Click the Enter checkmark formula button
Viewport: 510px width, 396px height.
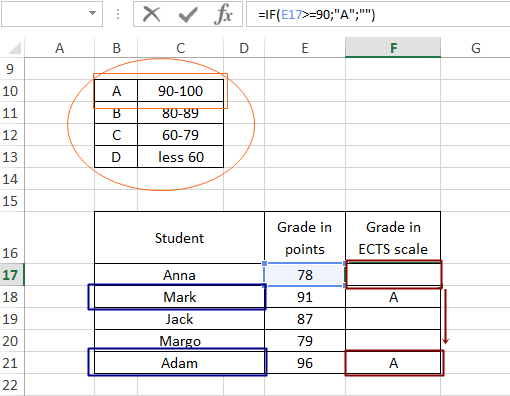pyautogui.click(x=188, y=14)
